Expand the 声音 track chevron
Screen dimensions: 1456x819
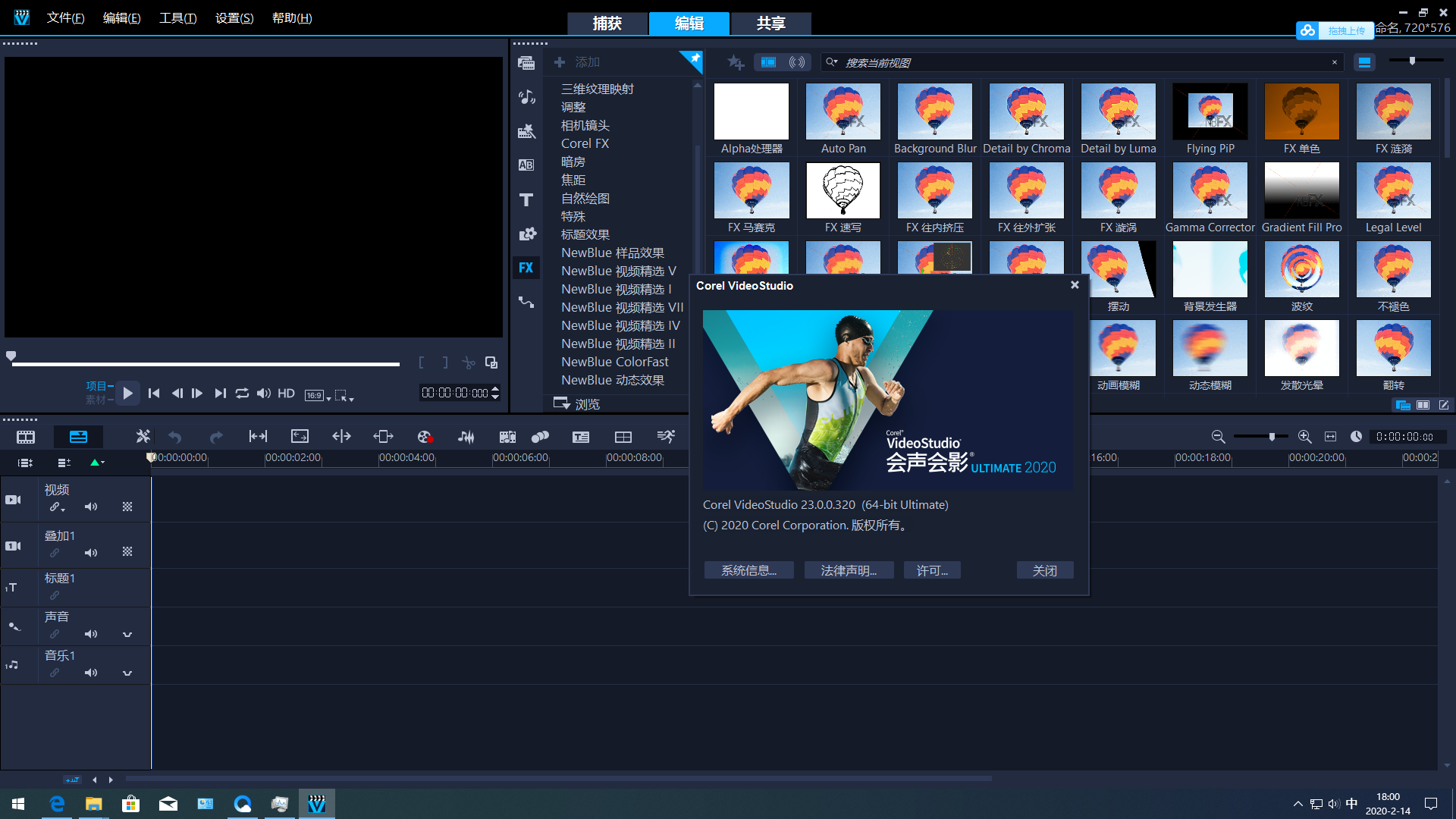127,635
